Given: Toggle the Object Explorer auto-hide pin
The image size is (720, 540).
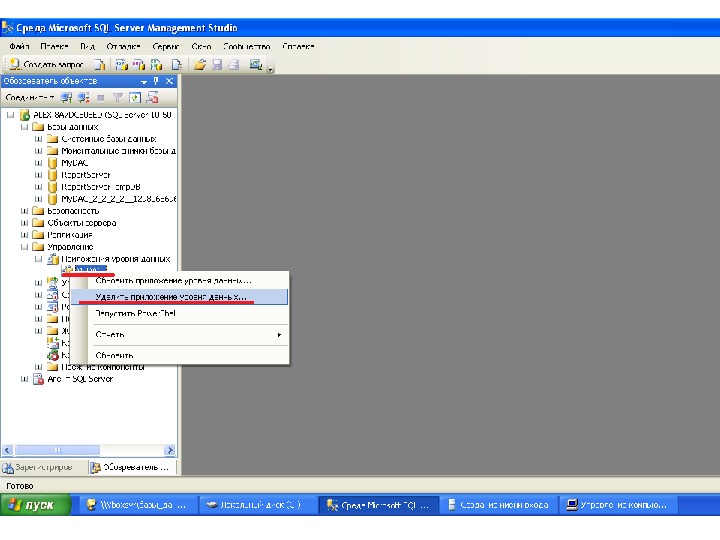Looking at the screenshot, I should coord(156,81).
